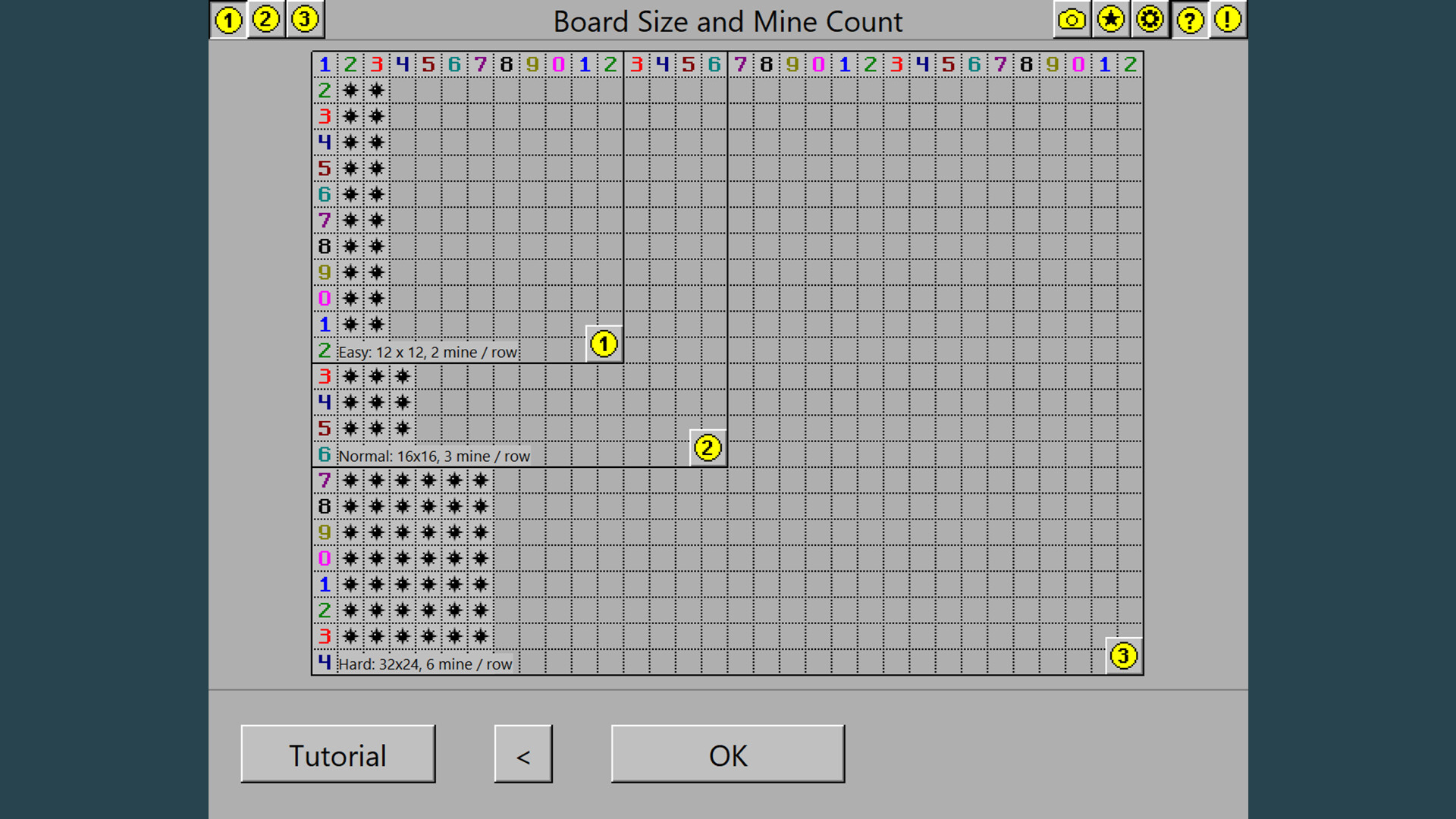This screenshot has width=1456, height=819.
Task: Select the Easy difficulty marker 1 on board
Action: coord(604,344)
